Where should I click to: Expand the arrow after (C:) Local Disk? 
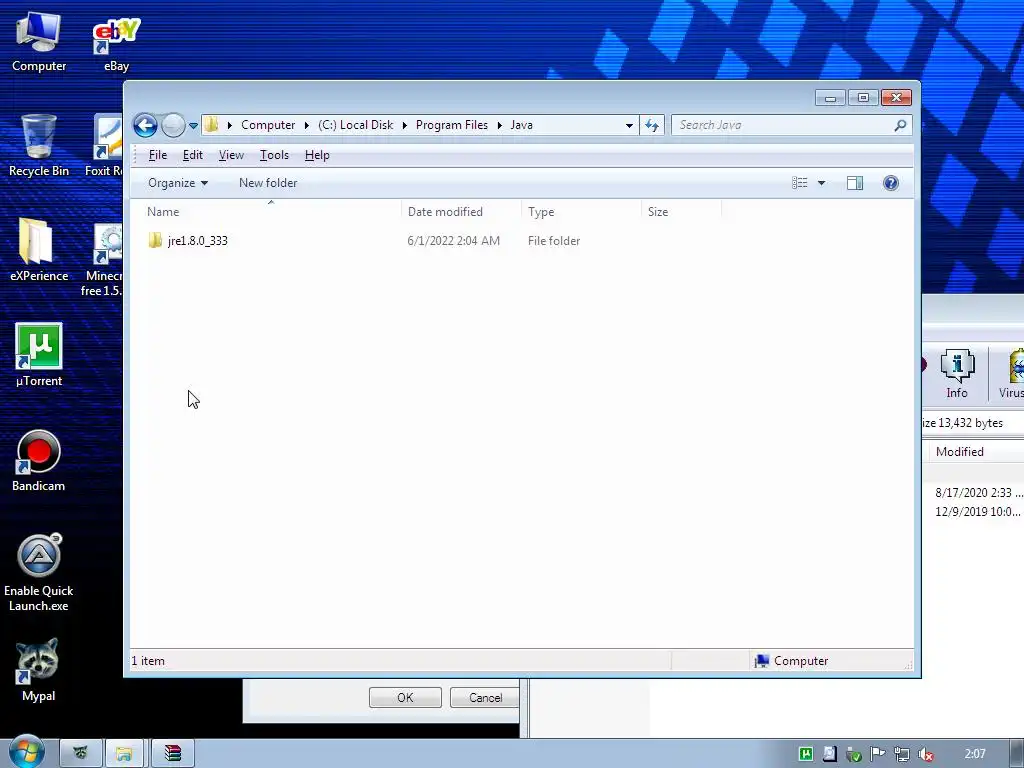(404, 125)
